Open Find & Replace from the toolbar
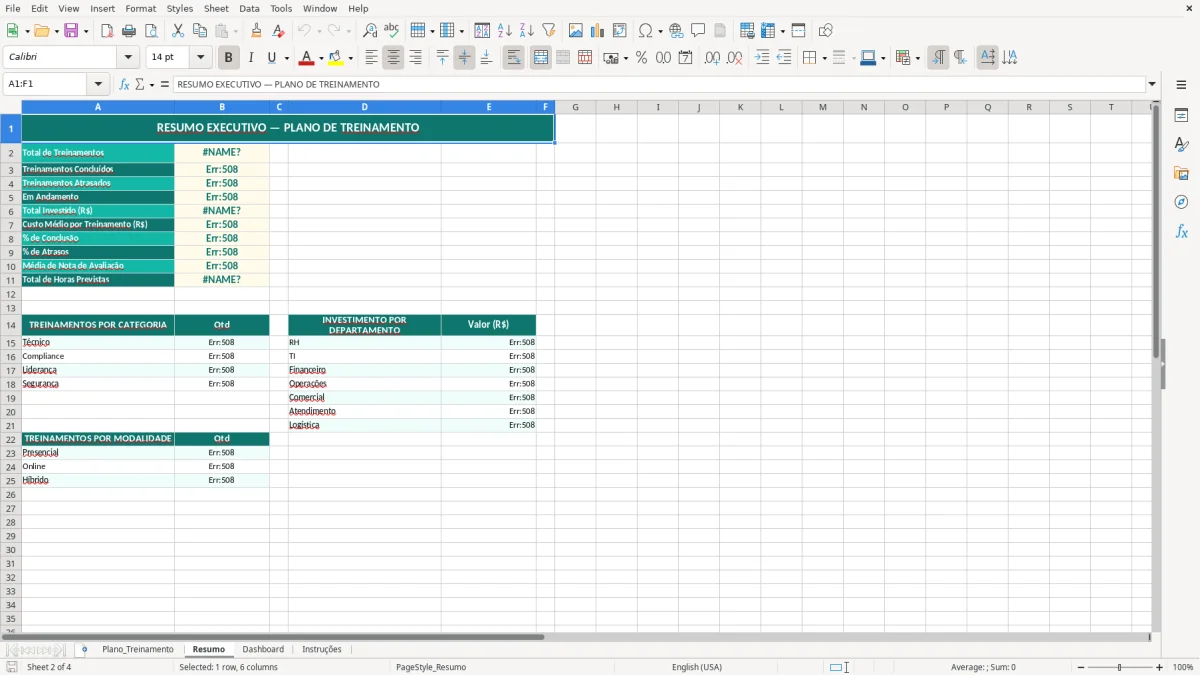 370,31
